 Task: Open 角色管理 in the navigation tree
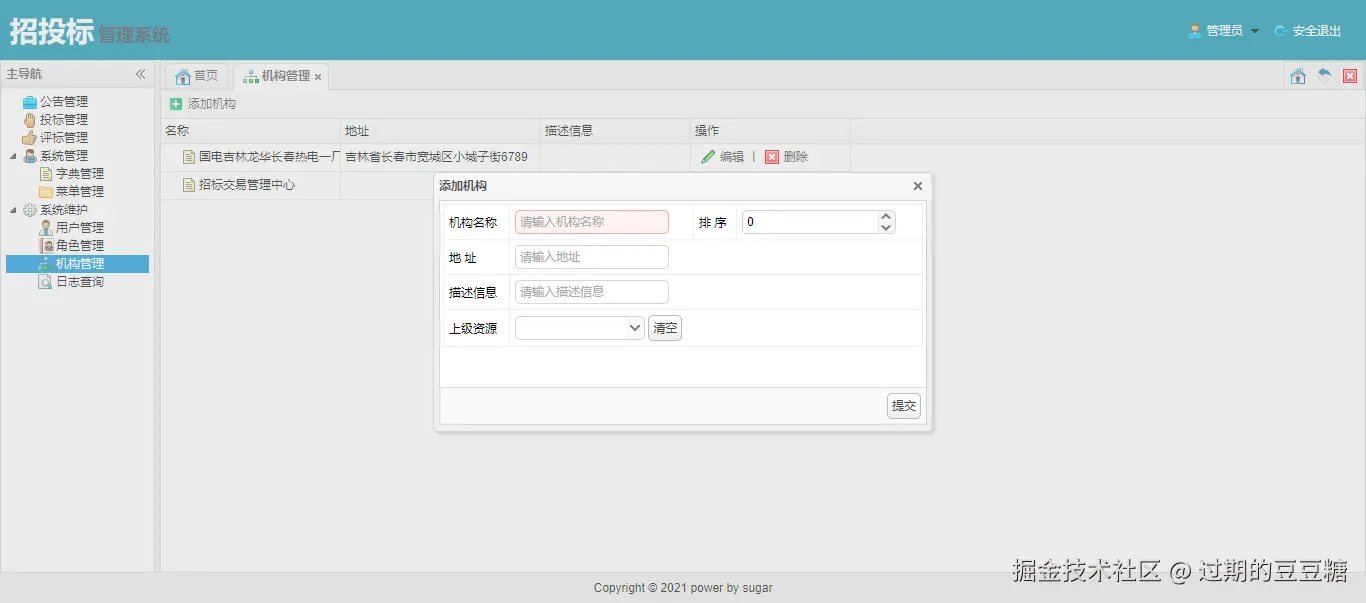[x=80, y=246]
